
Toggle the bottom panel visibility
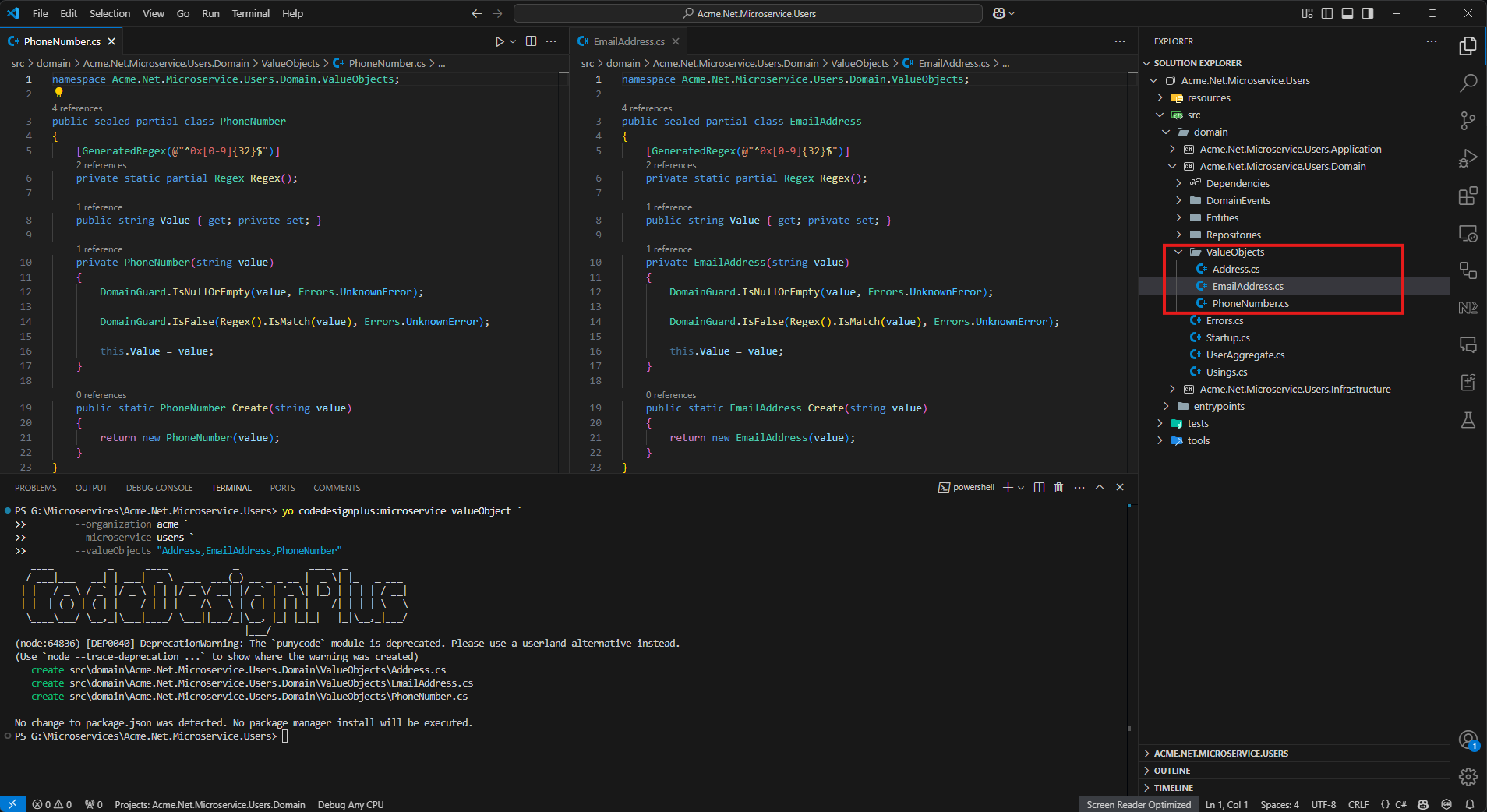point(1347,13)
